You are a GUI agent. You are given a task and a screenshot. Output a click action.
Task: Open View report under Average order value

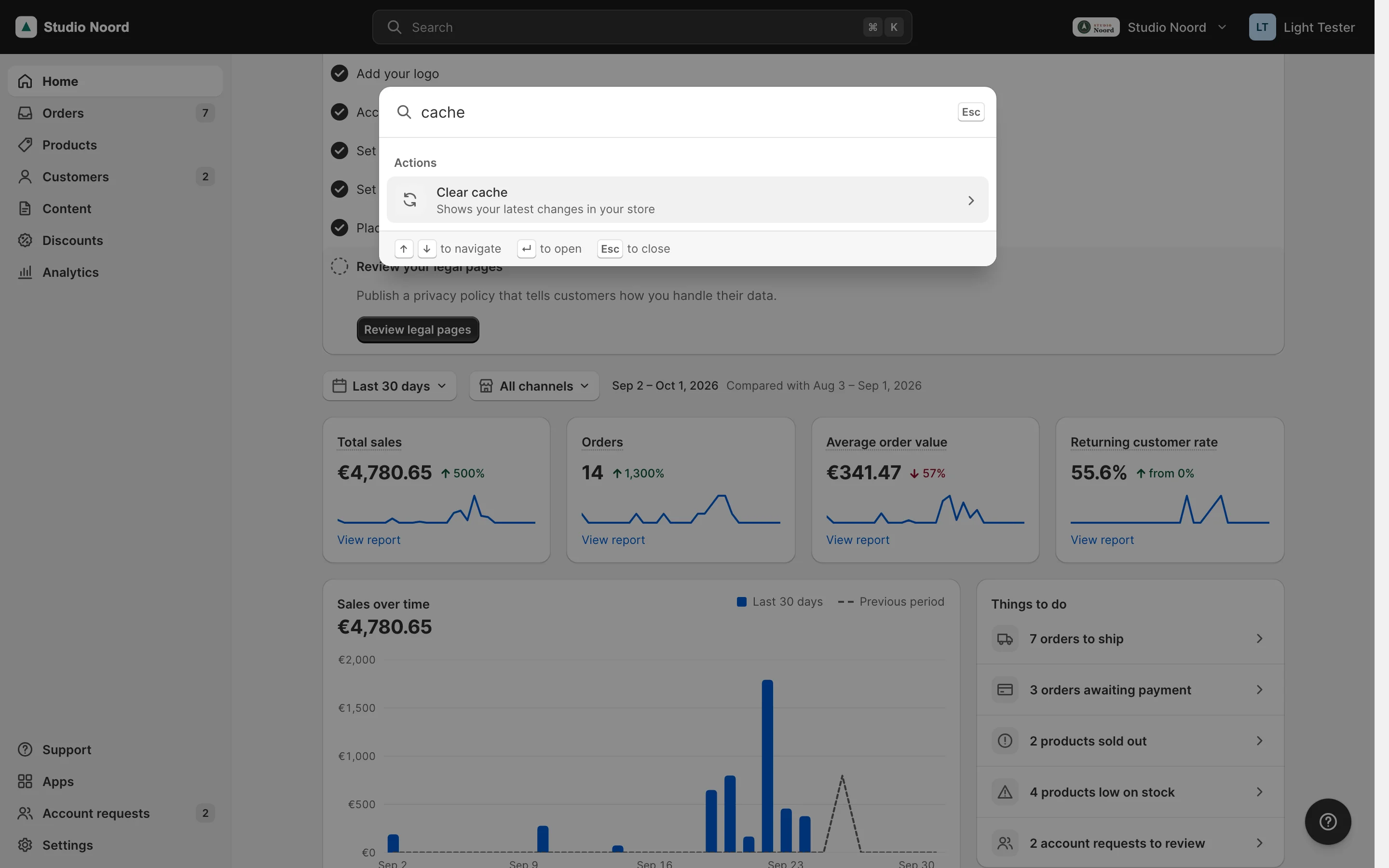[858, 540]
